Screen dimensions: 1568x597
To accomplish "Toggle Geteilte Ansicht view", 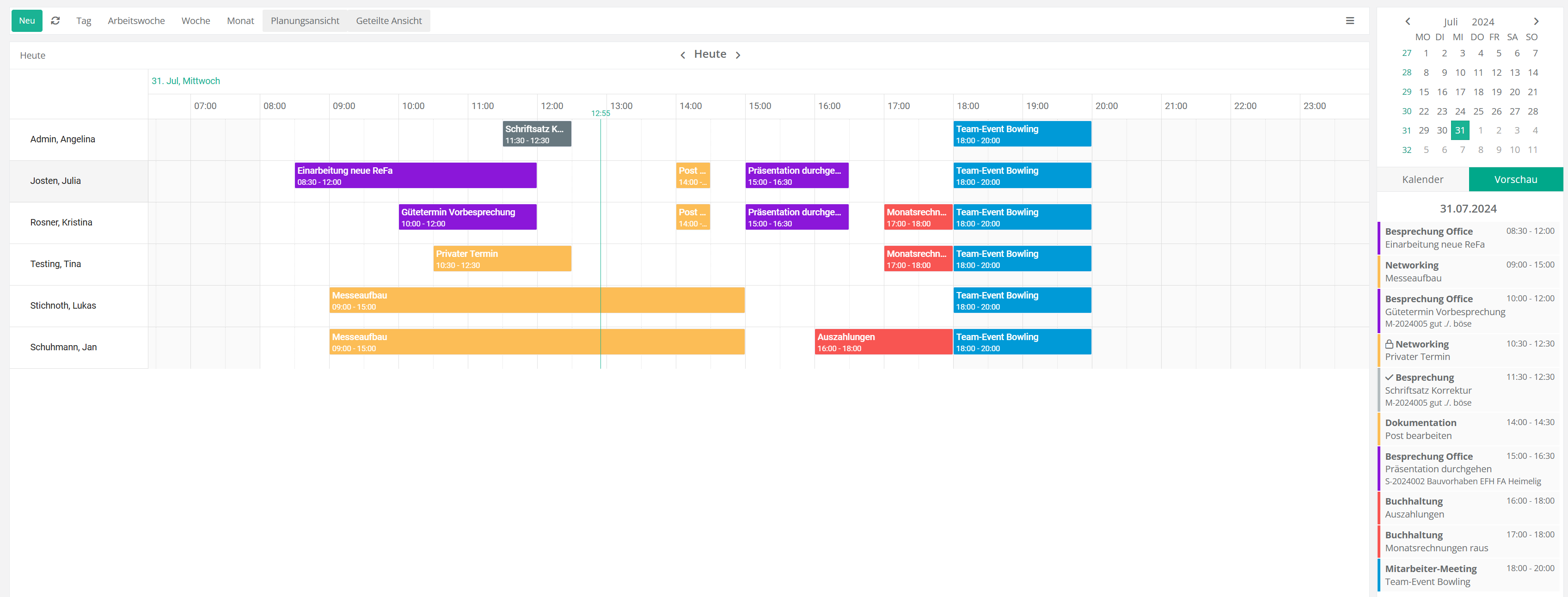I will click(x=388, y=21).
